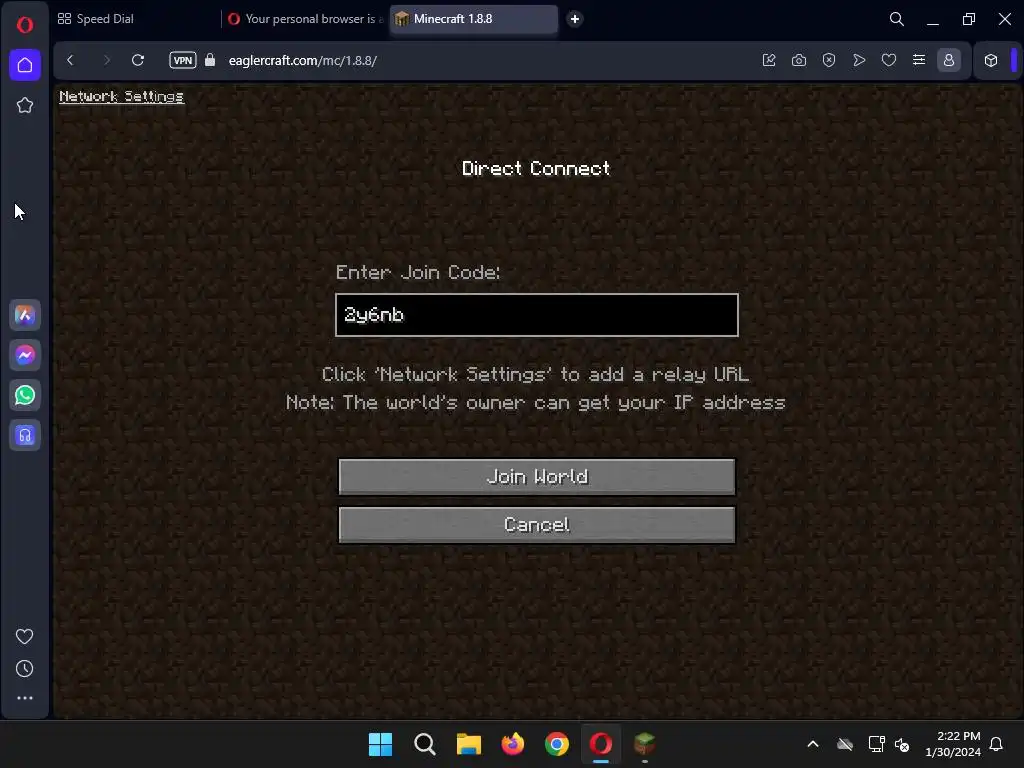Viewport: 1024px width, 768px height.
Task: Take a snapshot with camera icon
Action: (x=799, y=60)
